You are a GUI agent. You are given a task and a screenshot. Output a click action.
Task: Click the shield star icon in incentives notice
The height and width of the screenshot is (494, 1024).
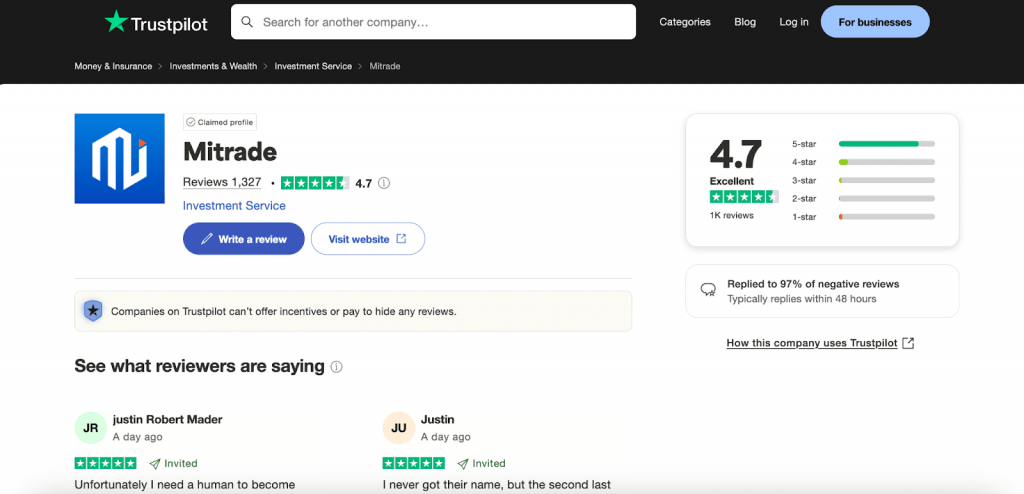coord(93,311)
